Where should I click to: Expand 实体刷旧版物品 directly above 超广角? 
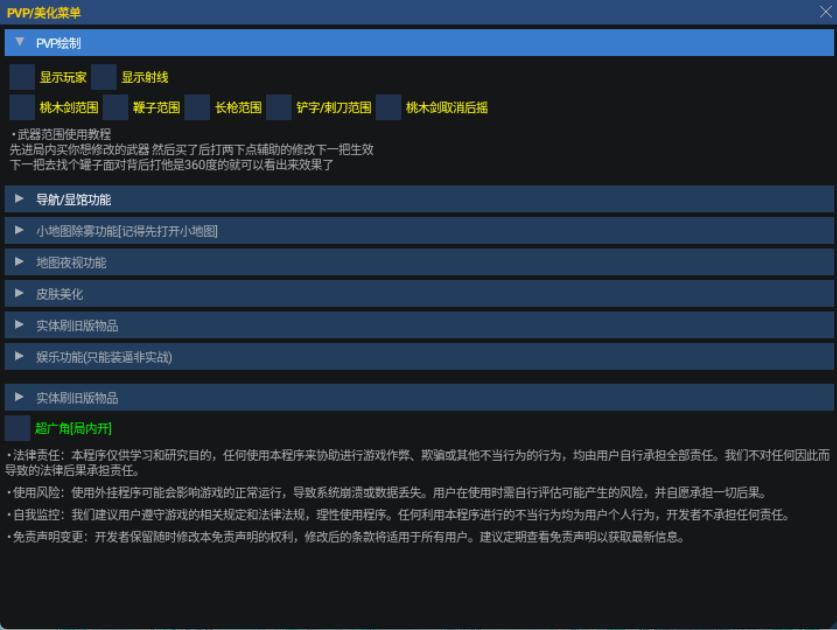click(x=76, y=397)
